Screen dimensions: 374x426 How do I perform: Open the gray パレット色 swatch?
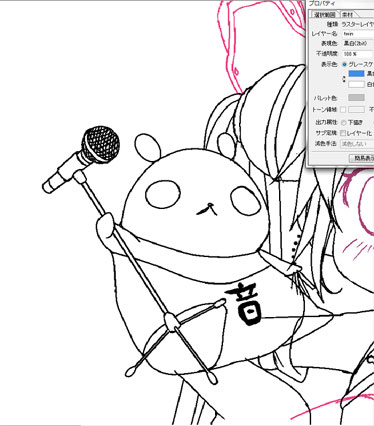pos(356,97)
